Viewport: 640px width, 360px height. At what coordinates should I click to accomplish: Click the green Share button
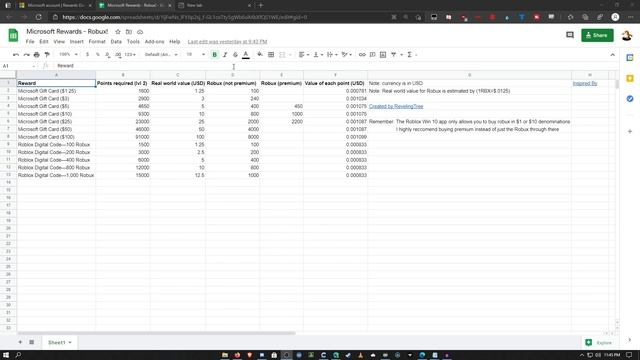(x=597, y=36)
